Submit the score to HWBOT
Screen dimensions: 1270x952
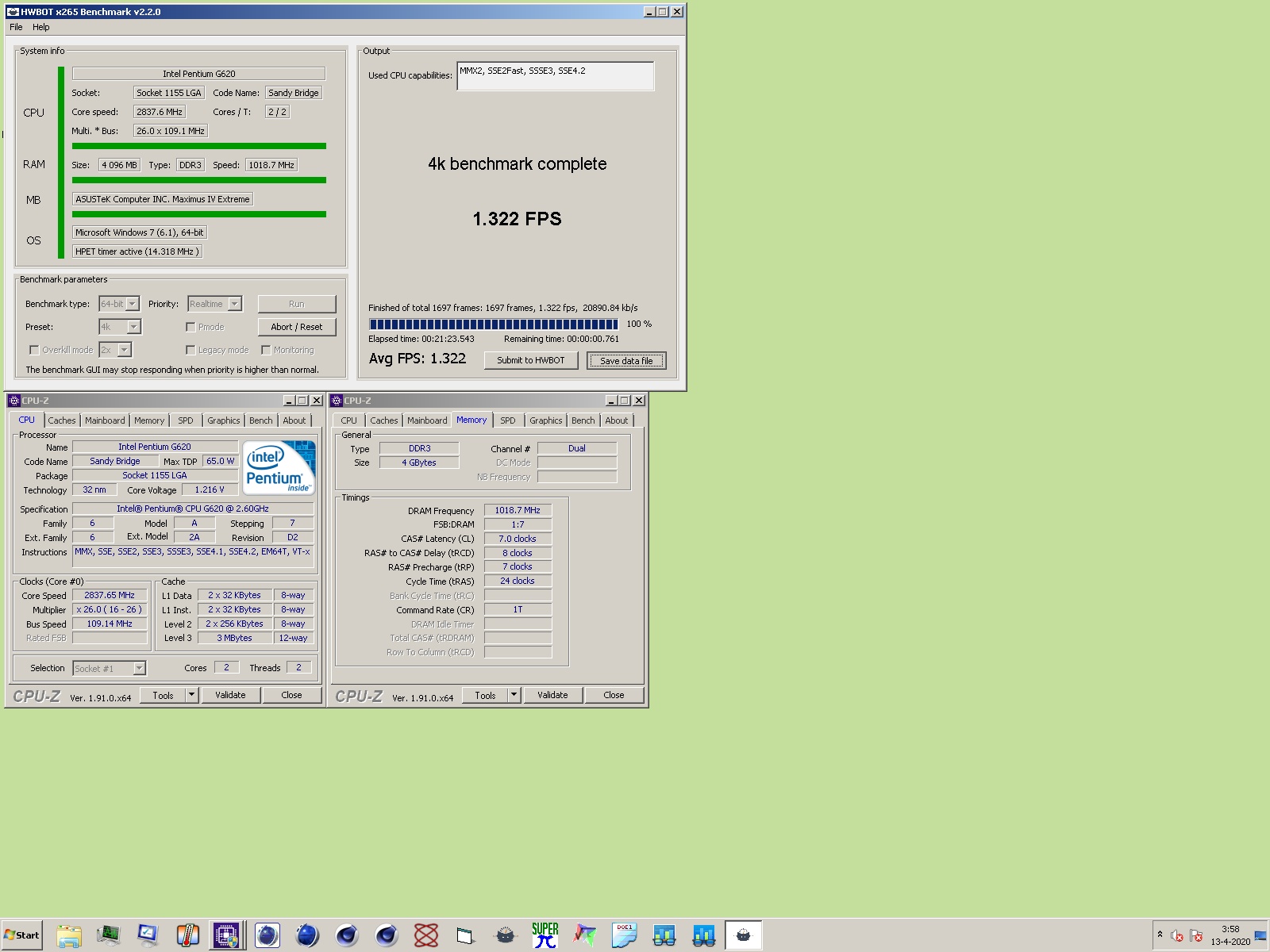[x=531, y=360]
